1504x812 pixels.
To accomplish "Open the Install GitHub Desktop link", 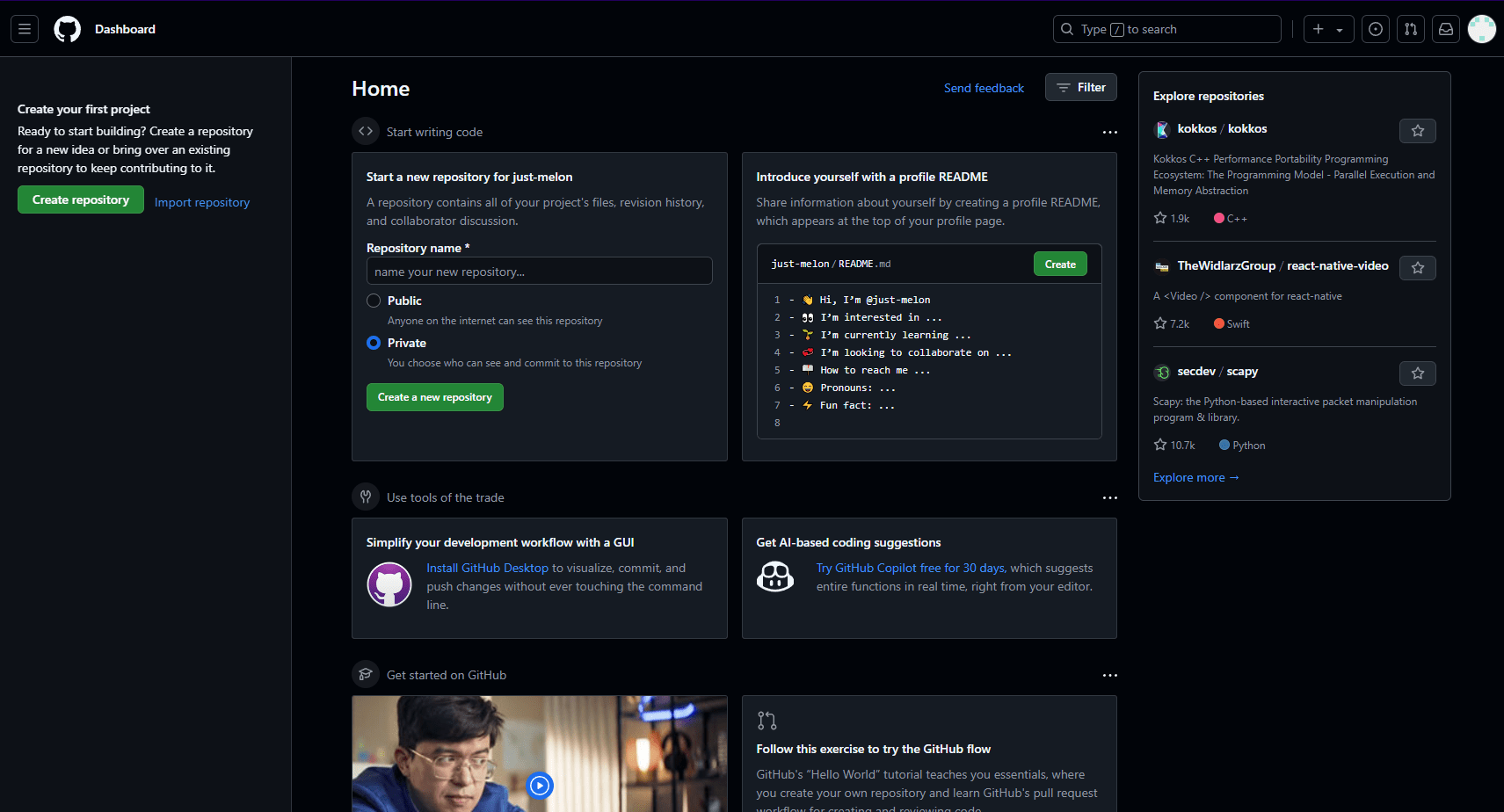I will click(487, 568).
